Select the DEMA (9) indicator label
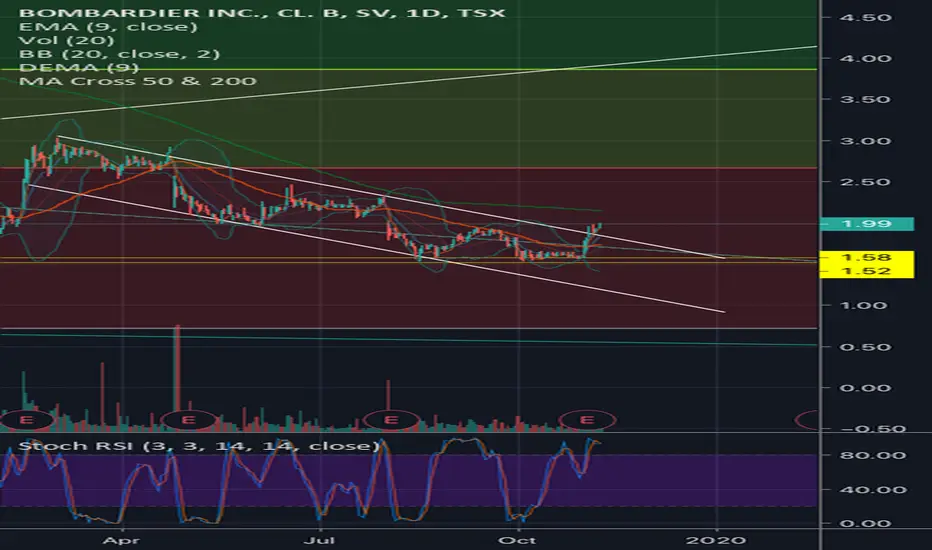932x550 pixels. click(x=78, y=68)
